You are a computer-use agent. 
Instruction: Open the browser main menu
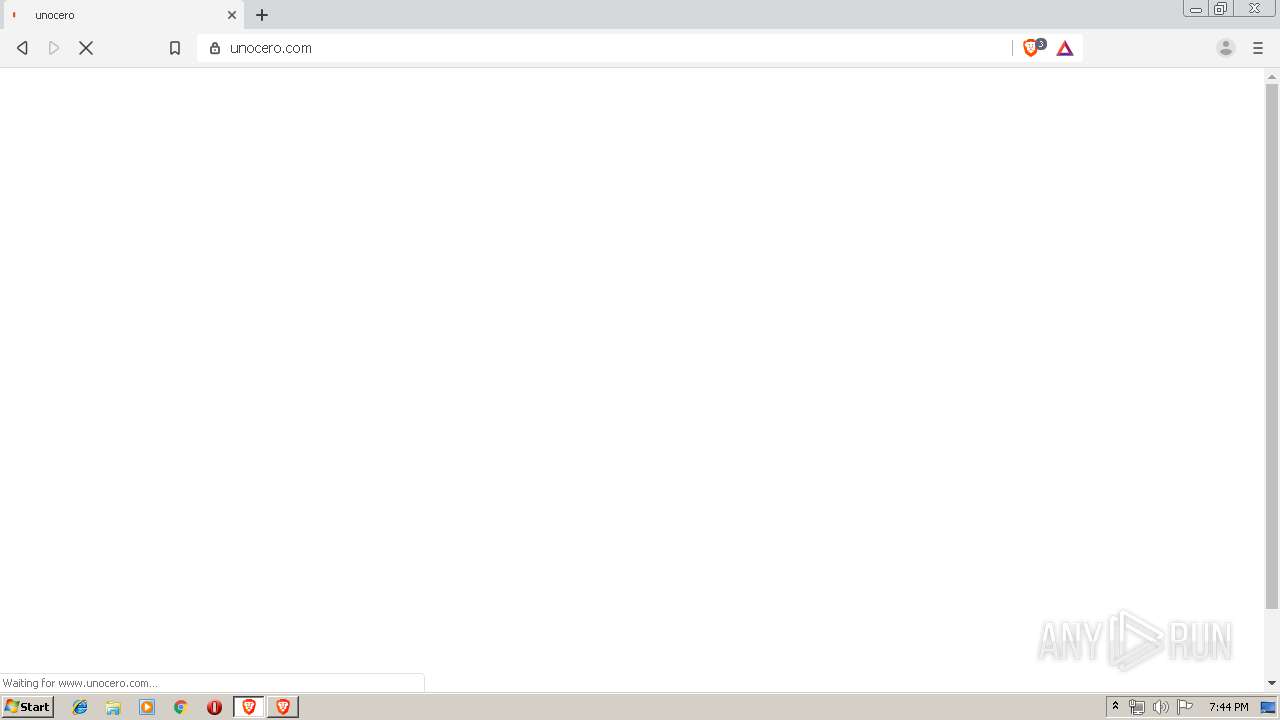pos(1258,48)
